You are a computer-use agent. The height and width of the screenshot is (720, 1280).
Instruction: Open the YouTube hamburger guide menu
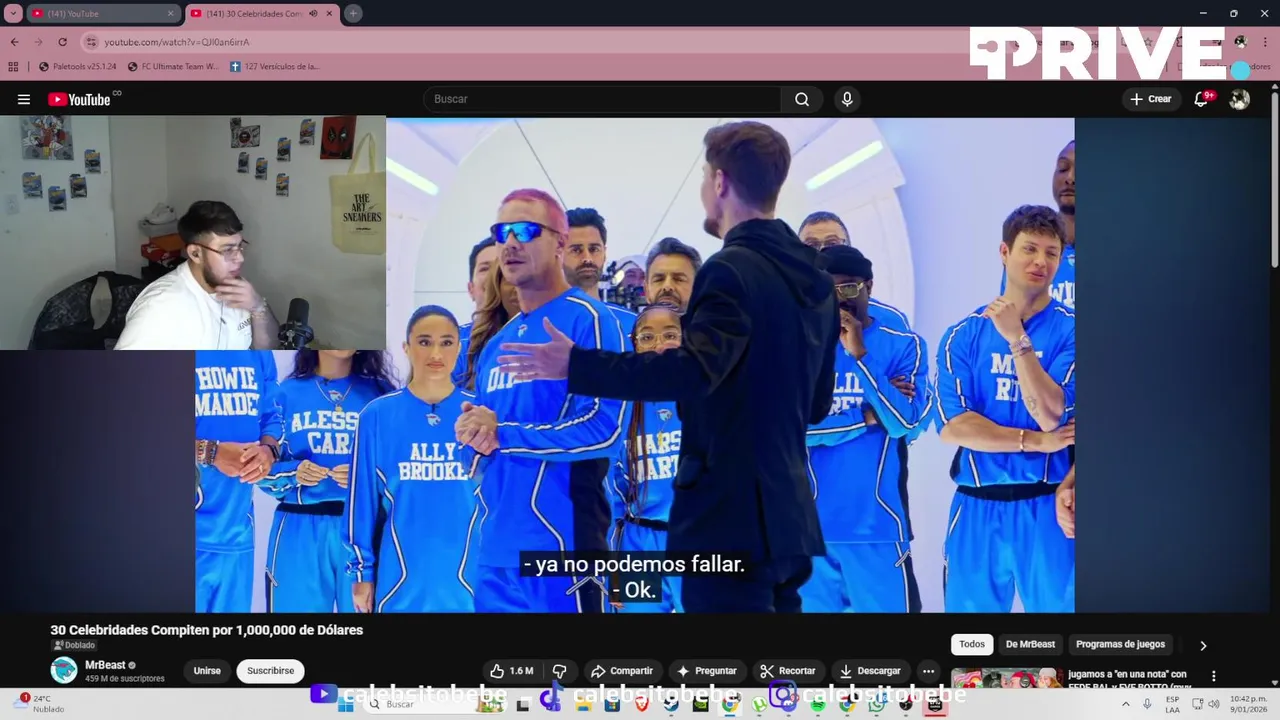coord(24,99)
